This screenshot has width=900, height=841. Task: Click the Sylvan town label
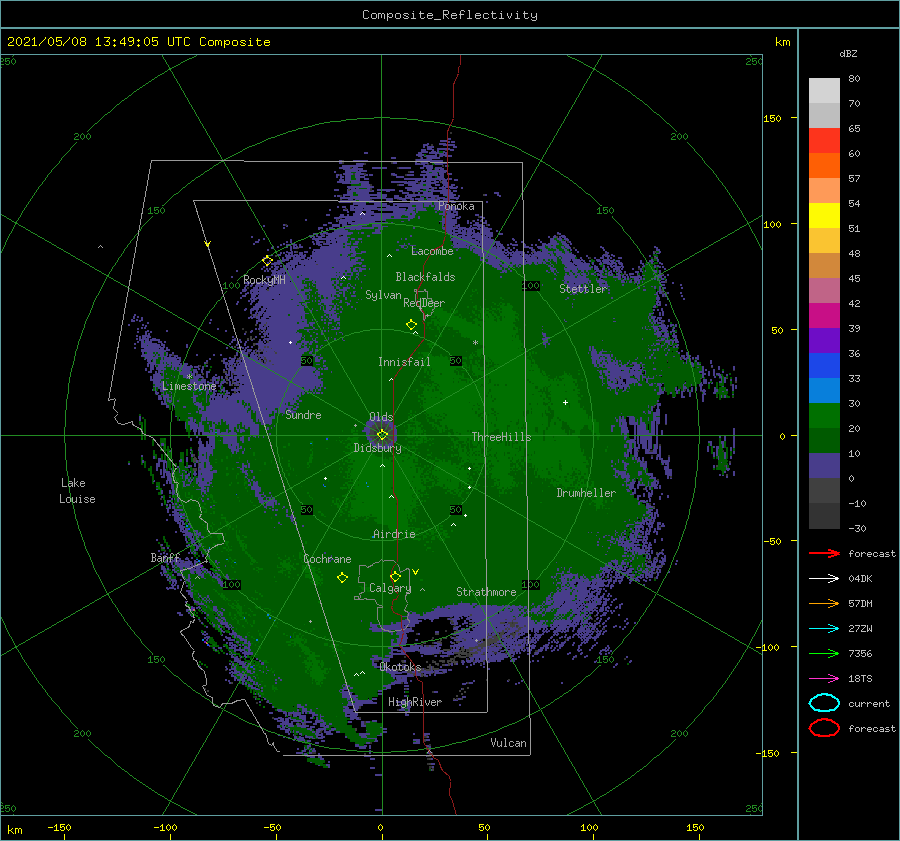[383, 295]
